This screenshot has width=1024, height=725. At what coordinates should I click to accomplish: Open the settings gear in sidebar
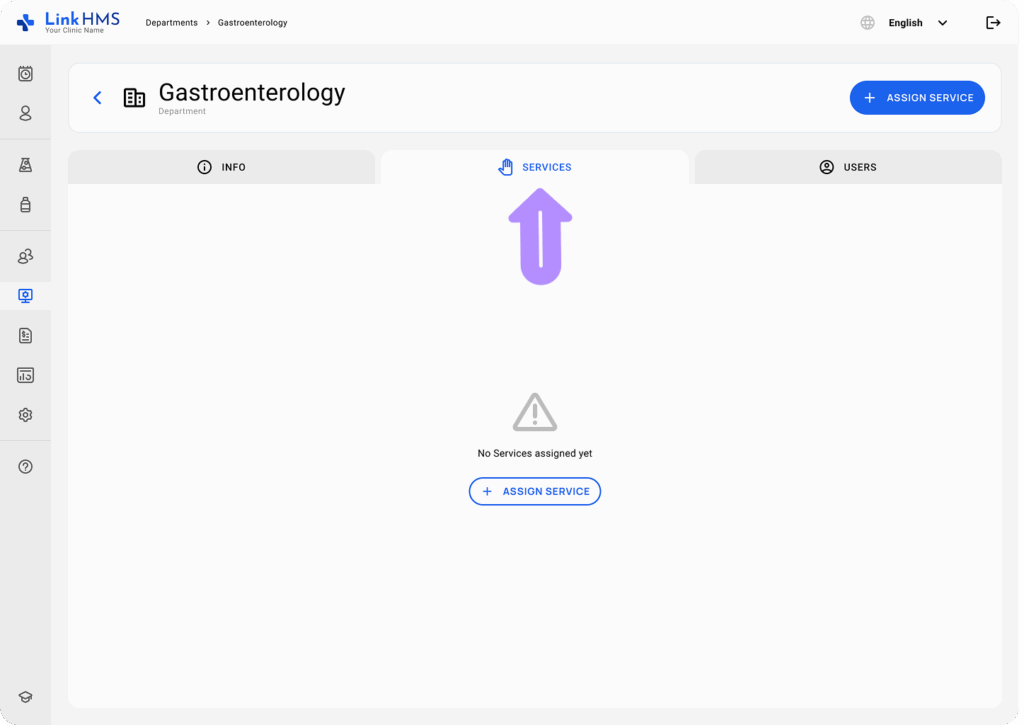click(x=26, y=415)
